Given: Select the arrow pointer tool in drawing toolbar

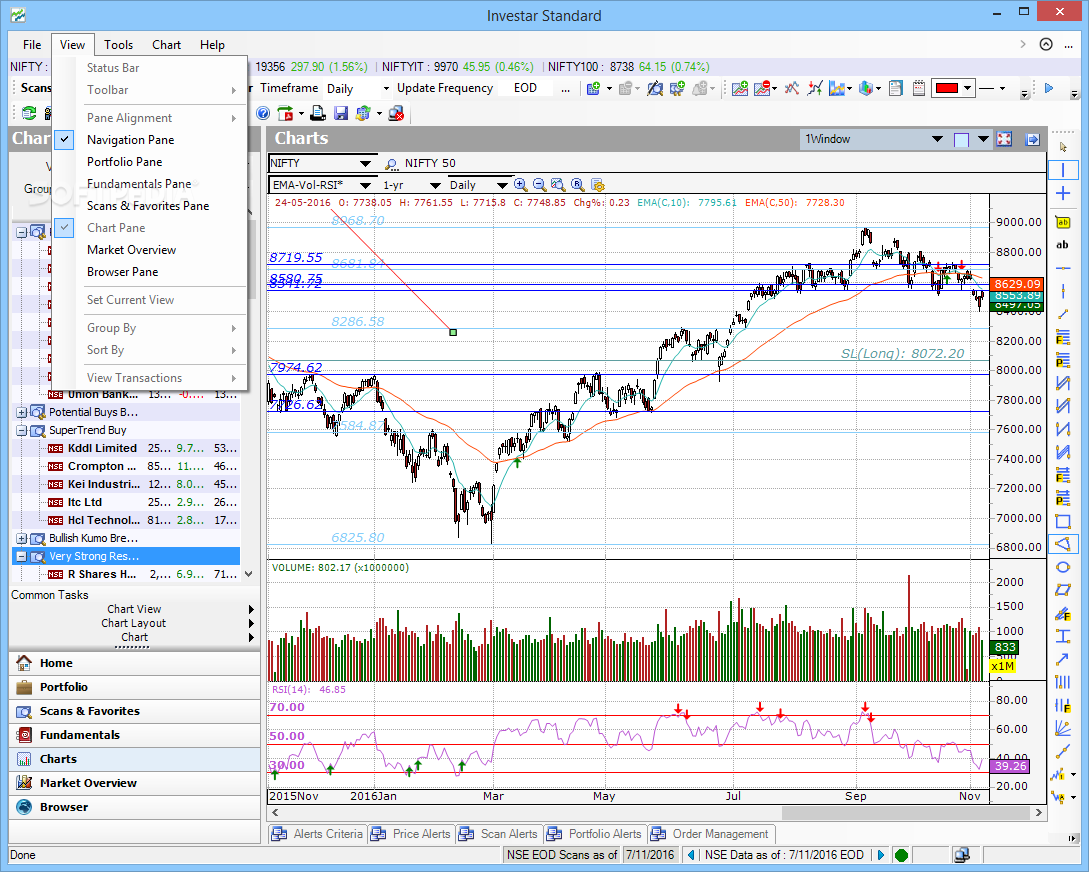Looking at the screenshot, I should (1063, 146).
